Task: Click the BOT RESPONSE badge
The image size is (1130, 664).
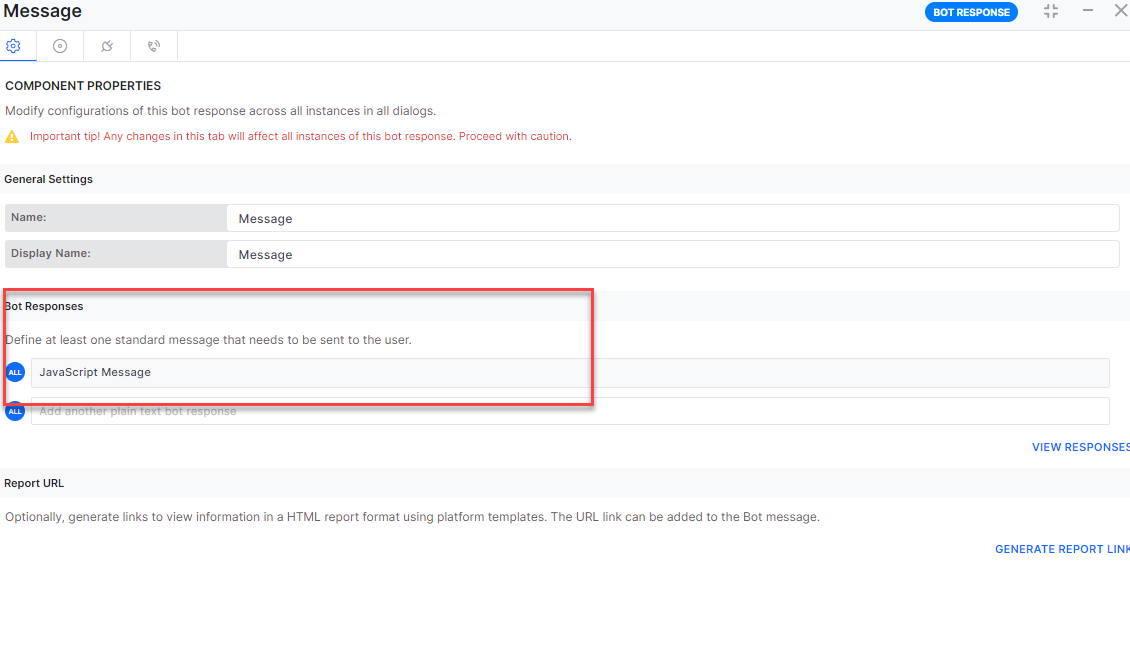Action: pos(971,12)
